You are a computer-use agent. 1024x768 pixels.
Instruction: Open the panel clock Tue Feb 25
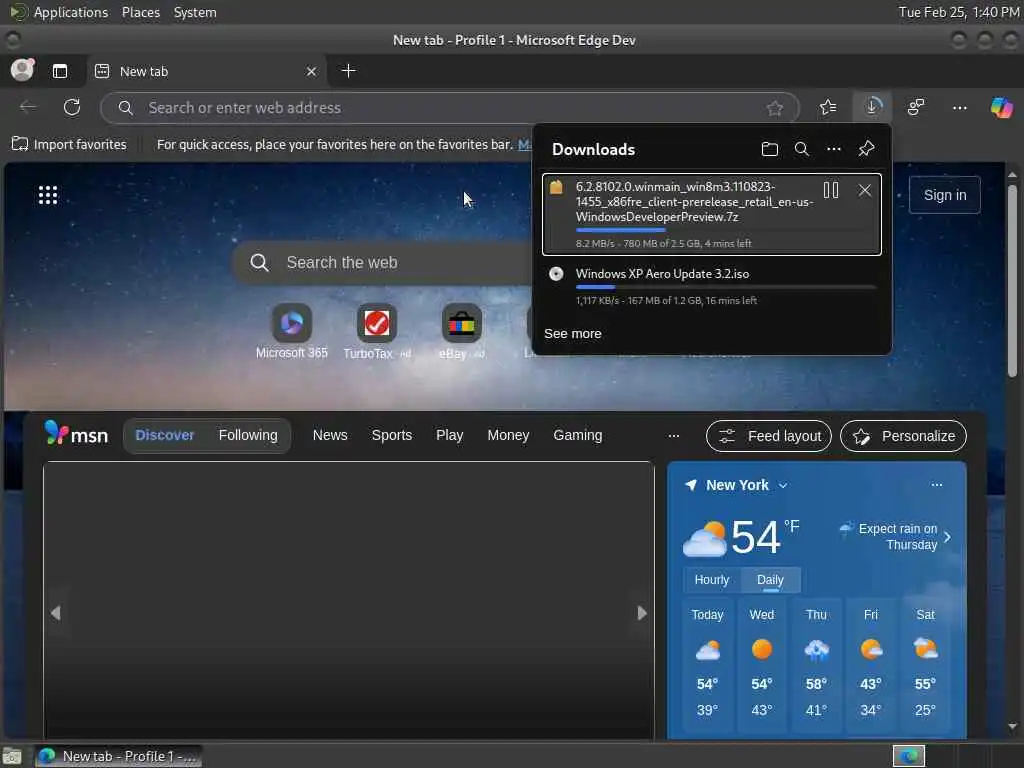pos(958,12)
